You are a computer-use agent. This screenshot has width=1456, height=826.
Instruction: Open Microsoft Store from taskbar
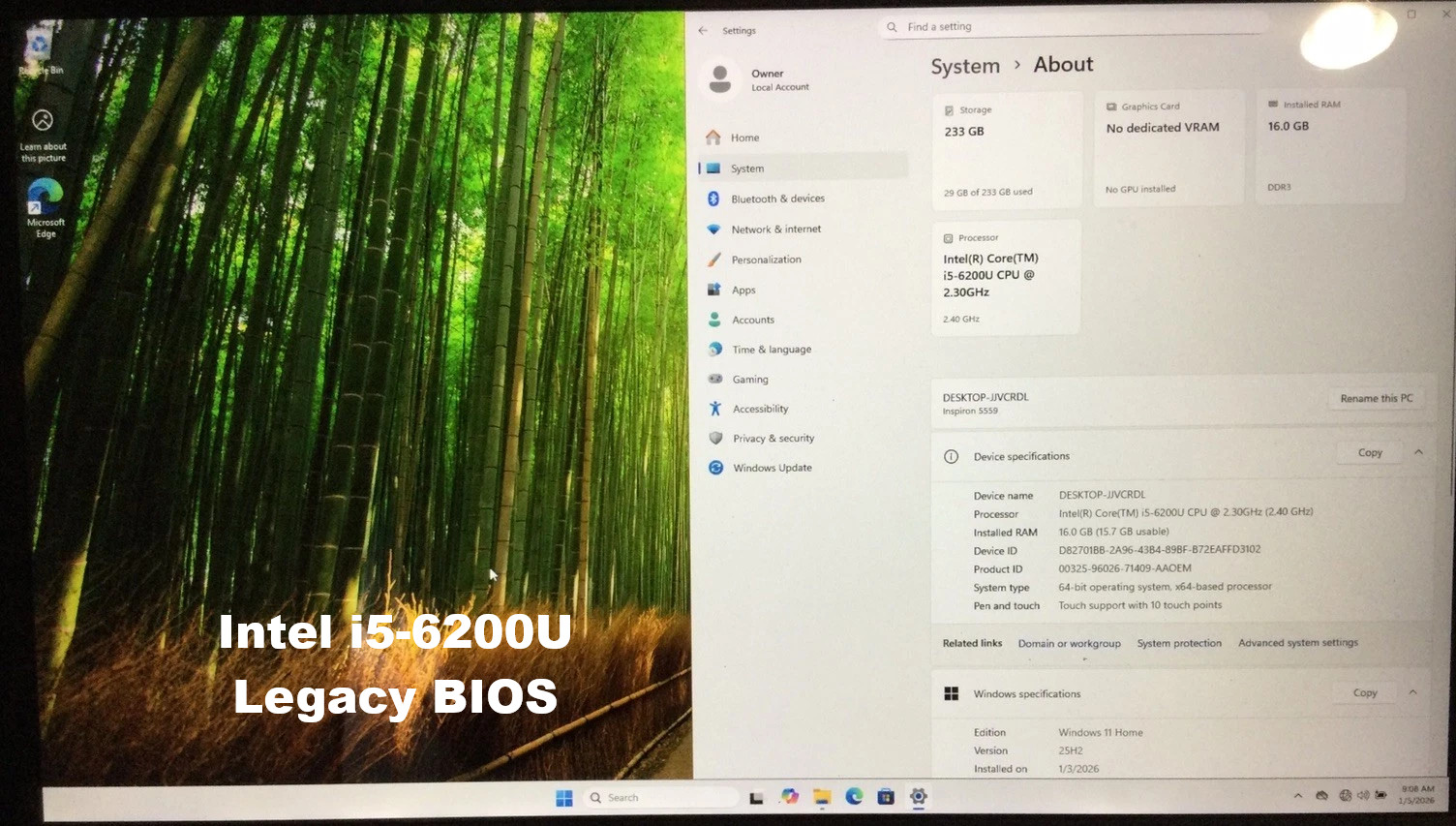(x=886, y=796)
